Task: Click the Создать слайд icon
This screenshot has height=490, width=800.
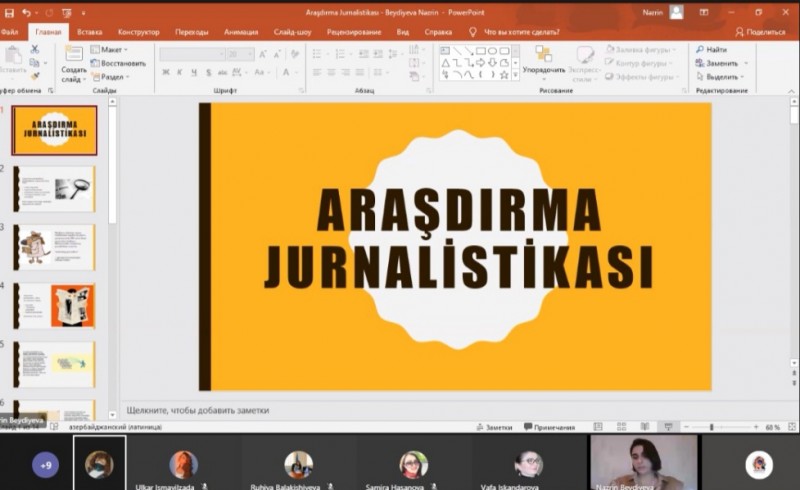Action: click(x=74, y=54)
